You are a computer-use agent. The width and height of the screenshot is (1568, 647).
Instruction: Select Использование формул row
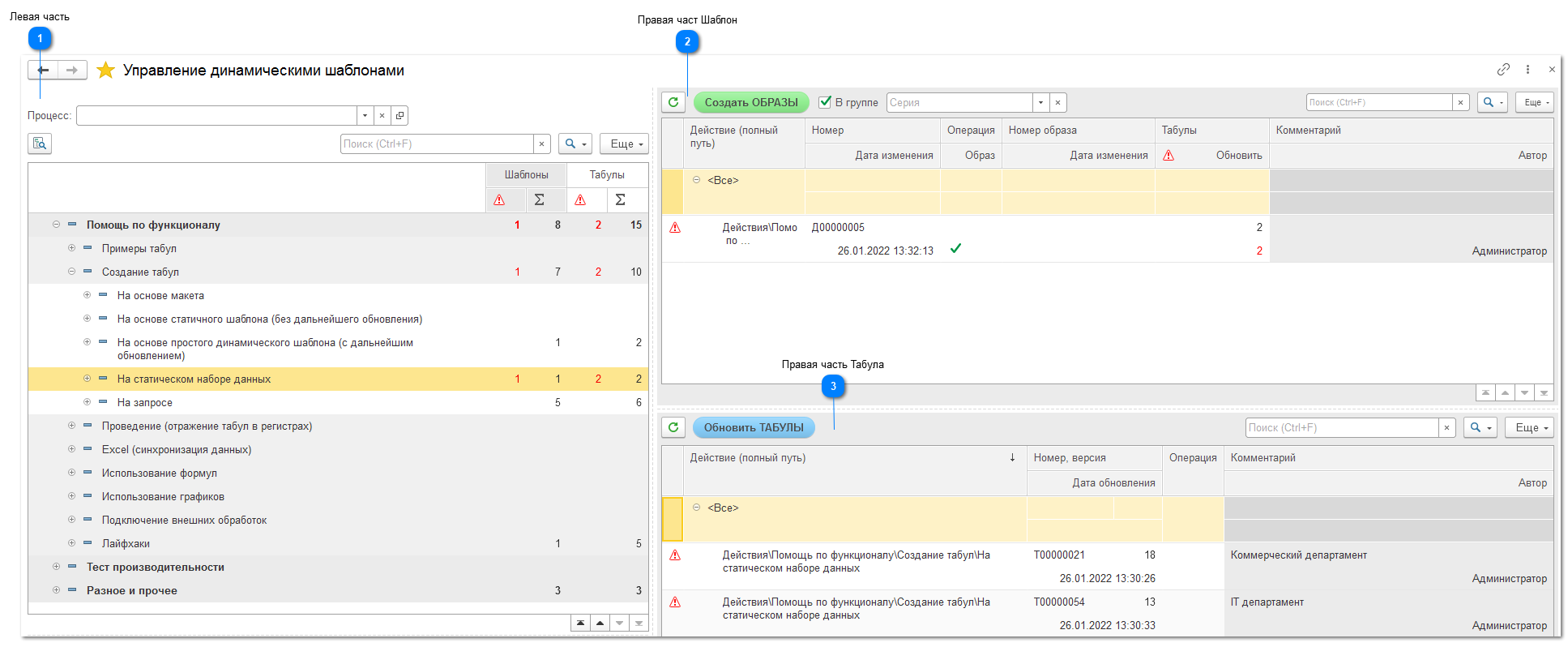coord(338,473)
